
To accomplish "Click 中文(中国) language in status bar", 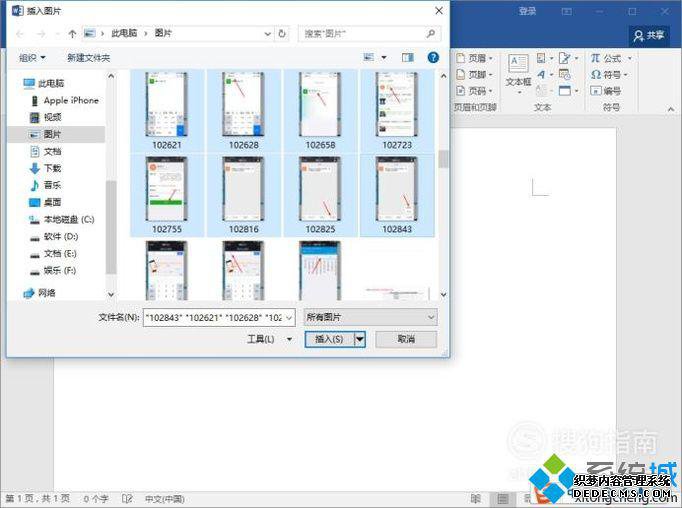I will pyautogui.click(x=164, y=498).
